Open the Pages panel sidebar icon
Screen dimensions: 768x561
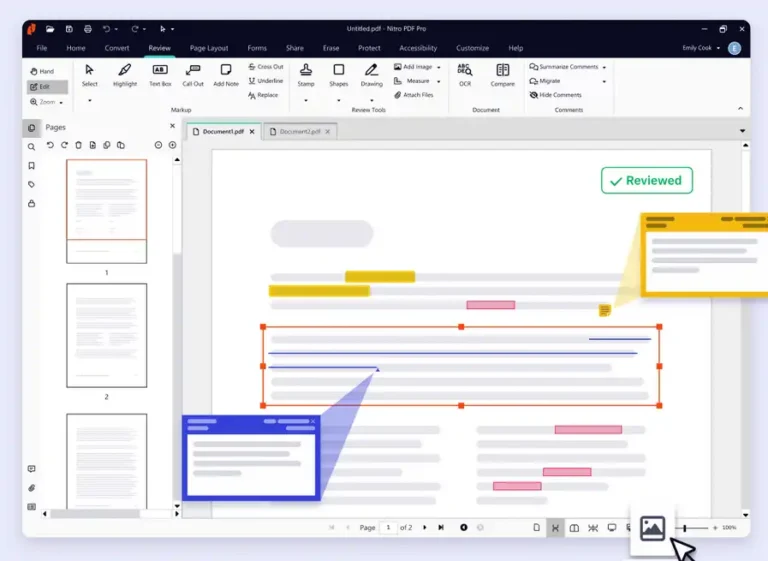pyautogui.click(x=31, y=128)
